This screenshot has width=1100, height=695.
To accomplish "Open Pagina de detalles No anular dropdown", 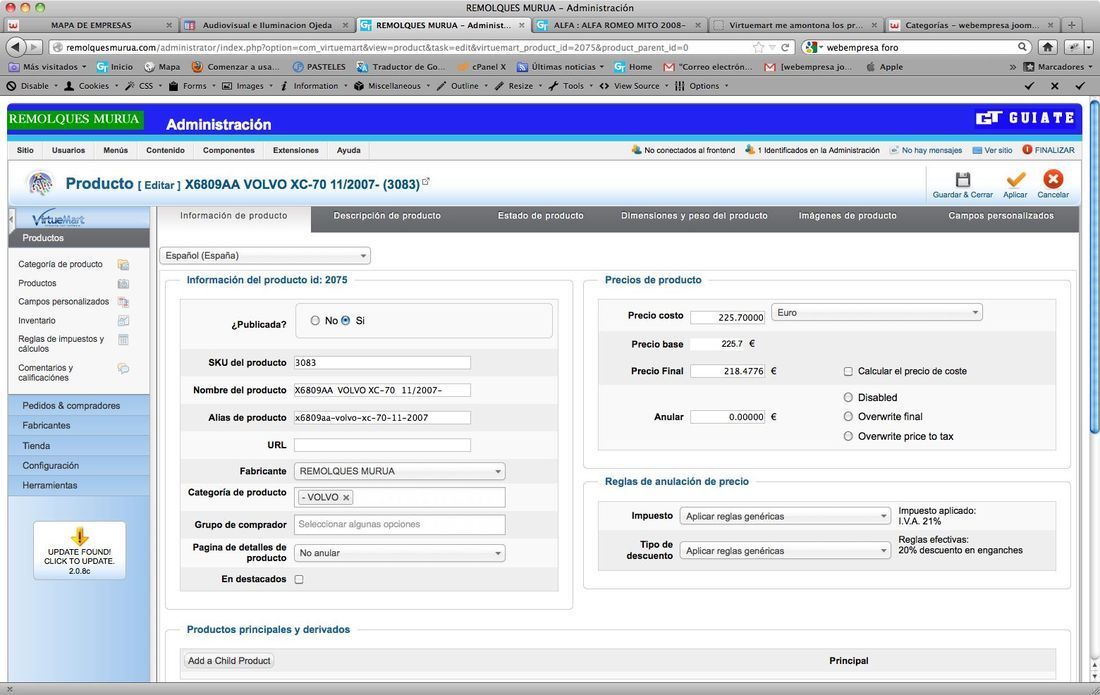I will [399, 553].
